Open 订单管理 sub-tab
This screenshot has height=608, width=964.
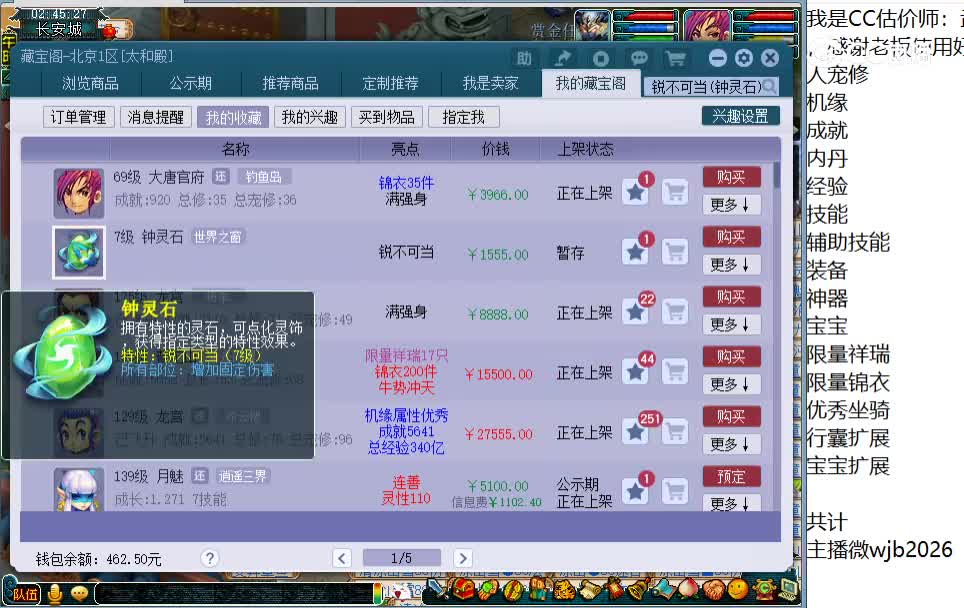point(79,117)
